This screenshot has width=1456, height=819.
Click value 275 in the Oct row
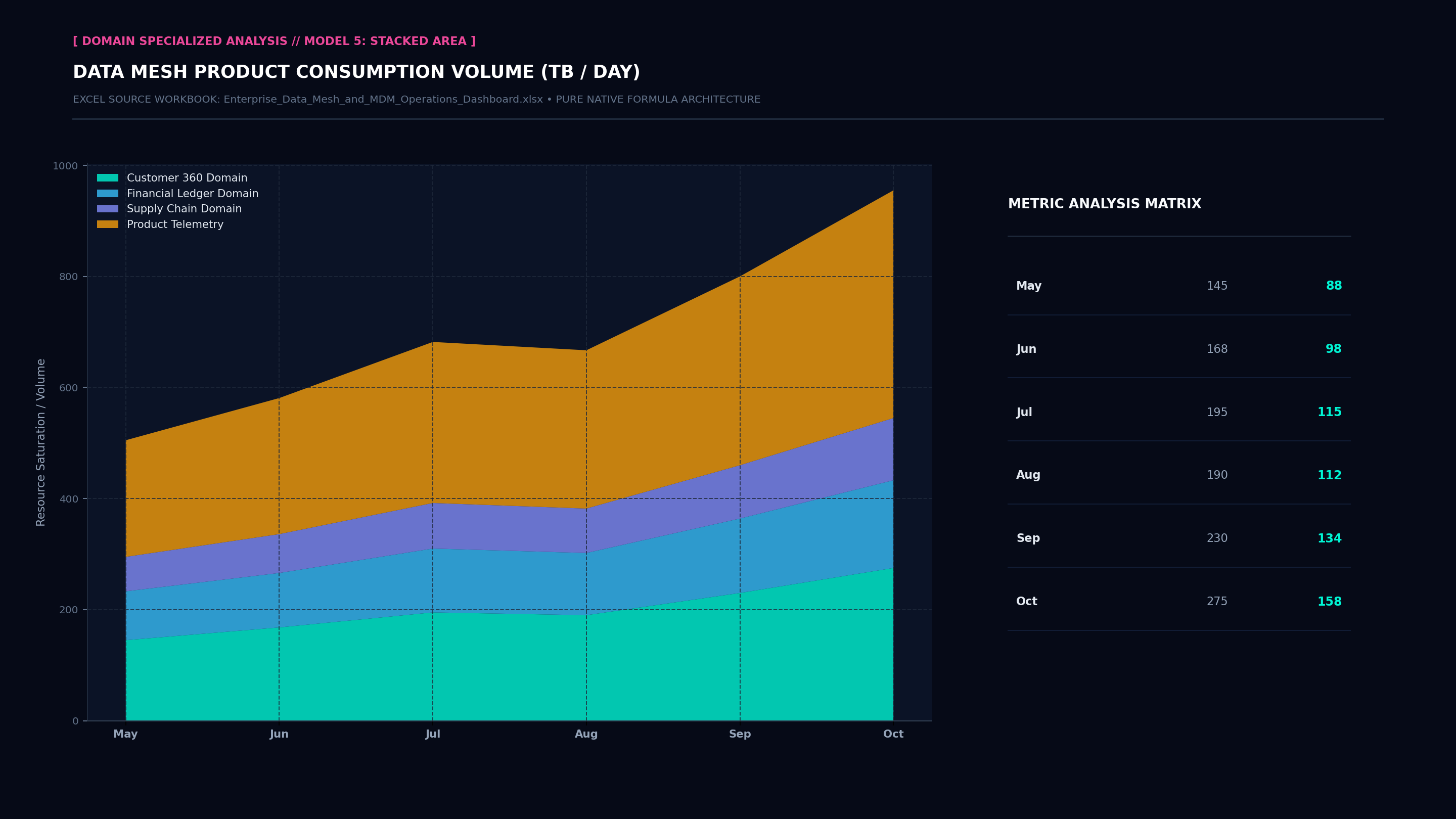[1217, 602]
